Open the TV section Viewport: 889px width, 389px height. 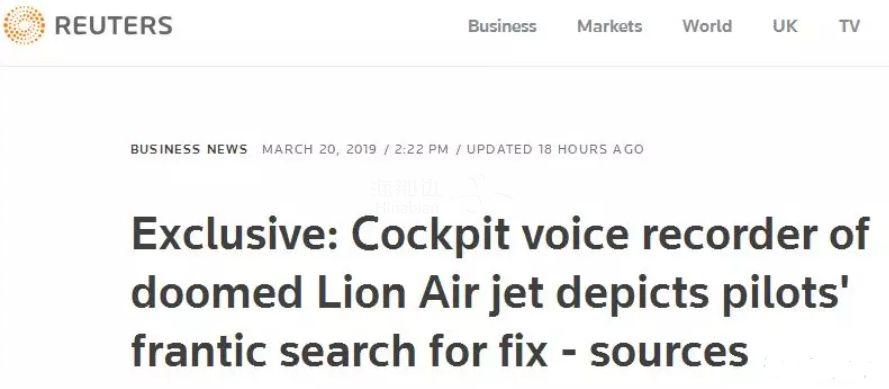click(x=849, y=26)
